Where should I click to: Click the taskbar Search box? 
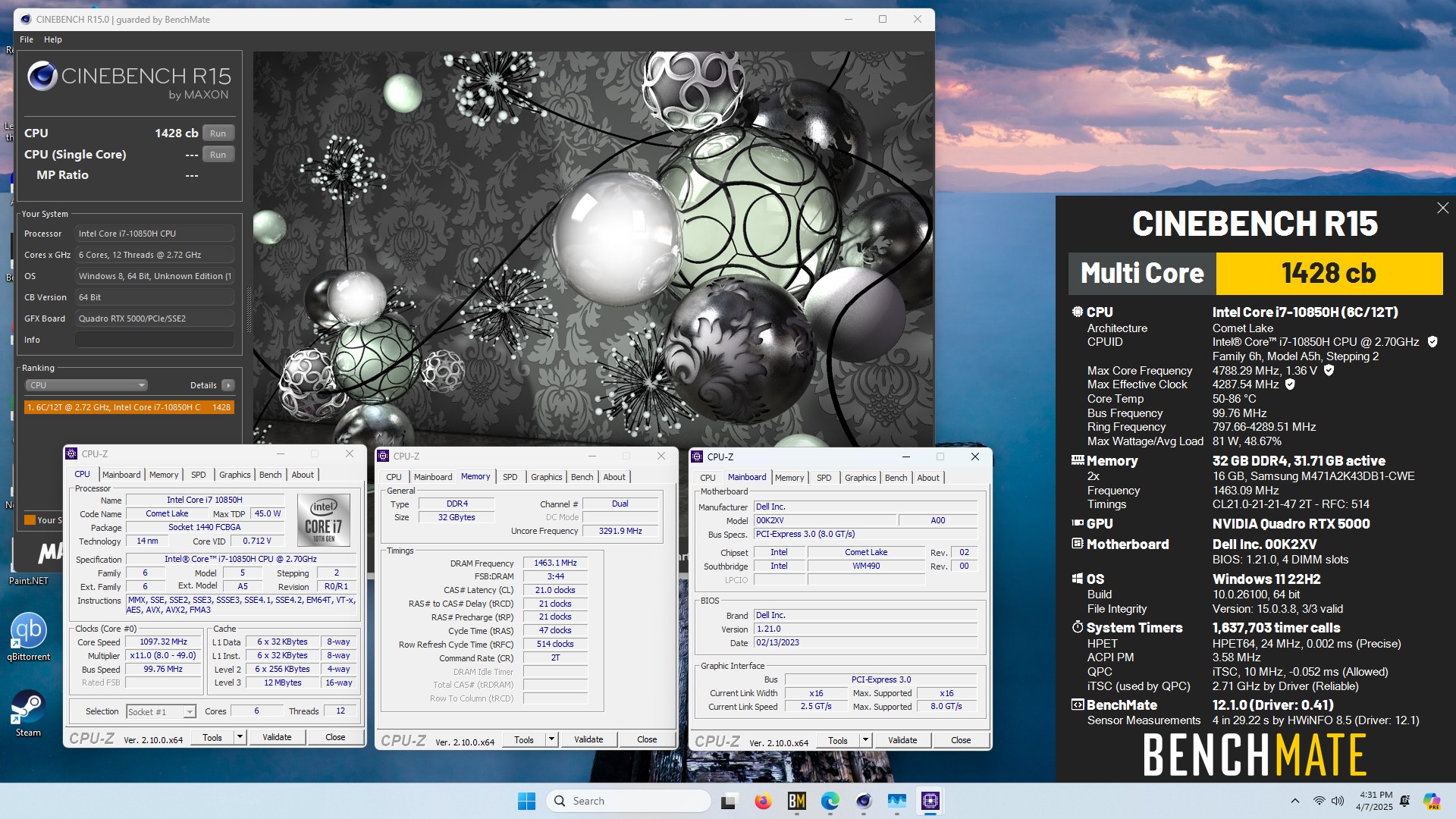coord(628,801)
